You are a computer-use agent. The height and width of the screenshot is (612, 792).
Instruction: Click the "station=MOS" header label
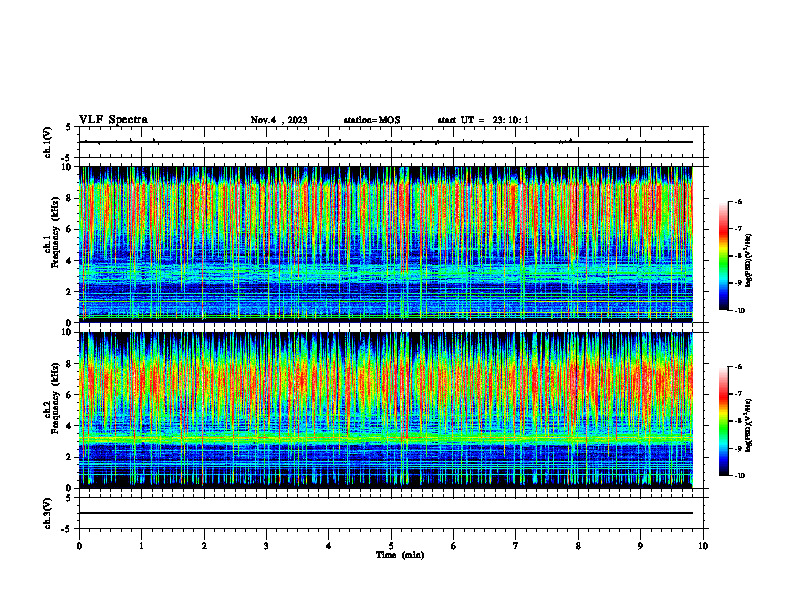tap(372, 120)
